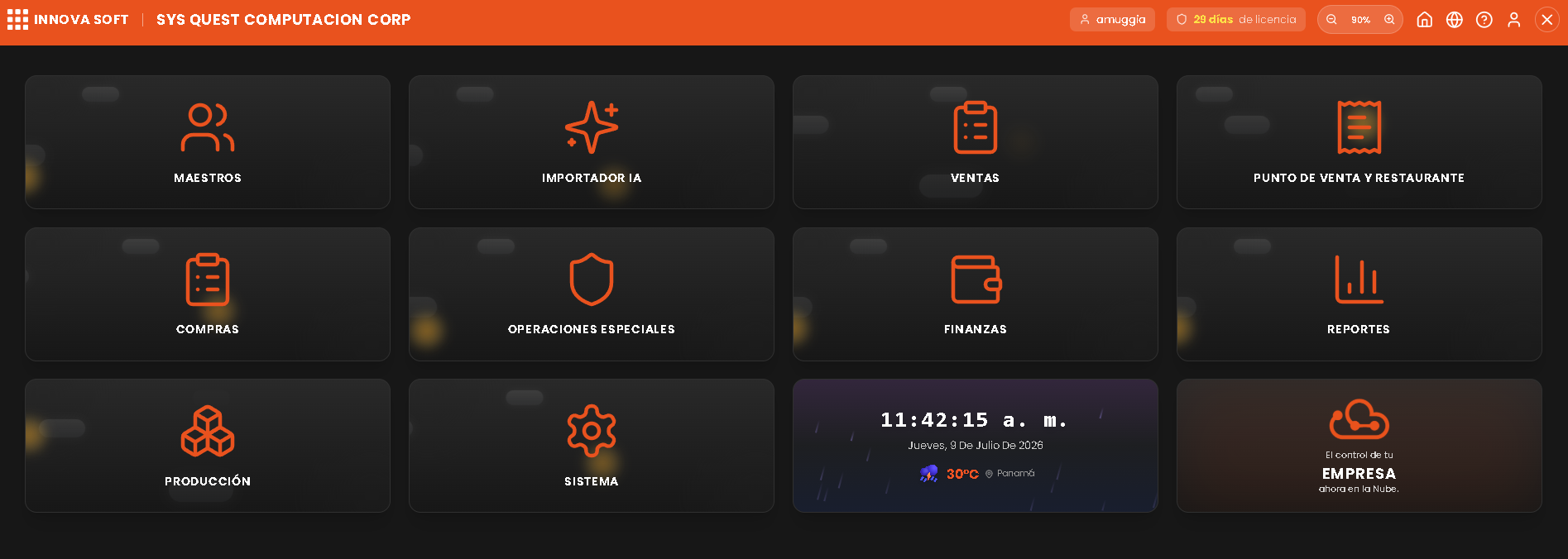Open the Ventas clipboard icon
Viewport: 1568px width, 559px height.
pyautogui.click(x=975, y=127)
